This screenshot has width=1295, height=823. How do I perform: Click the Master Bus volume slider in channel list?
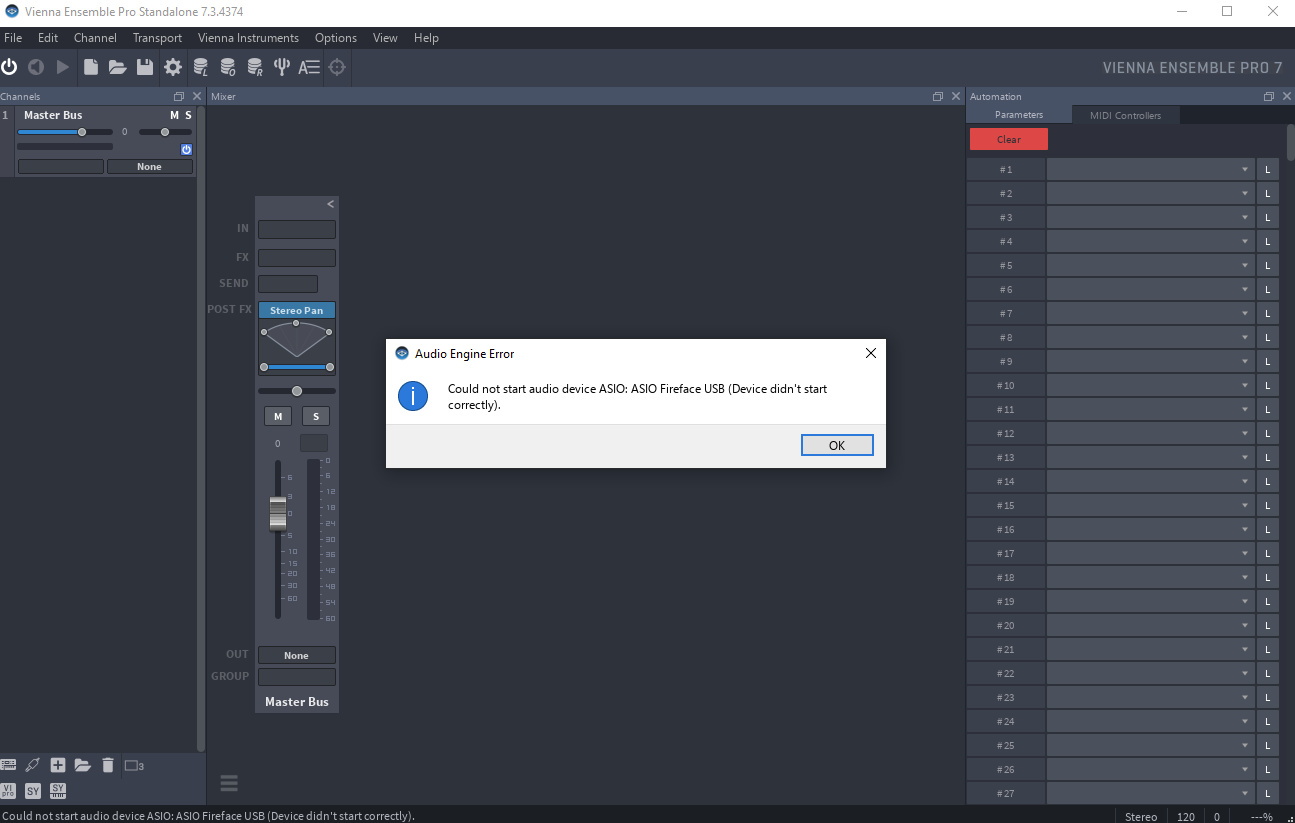[64, 132]
